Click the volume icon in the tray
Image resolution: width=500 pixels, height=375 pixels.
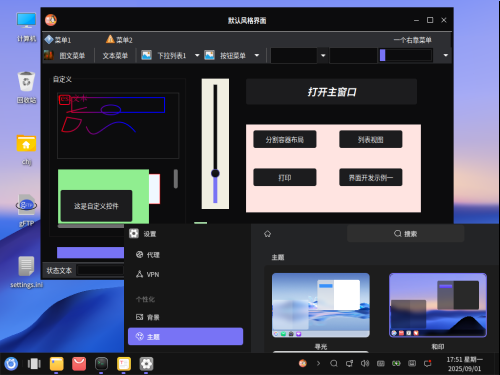click(365, 363)
